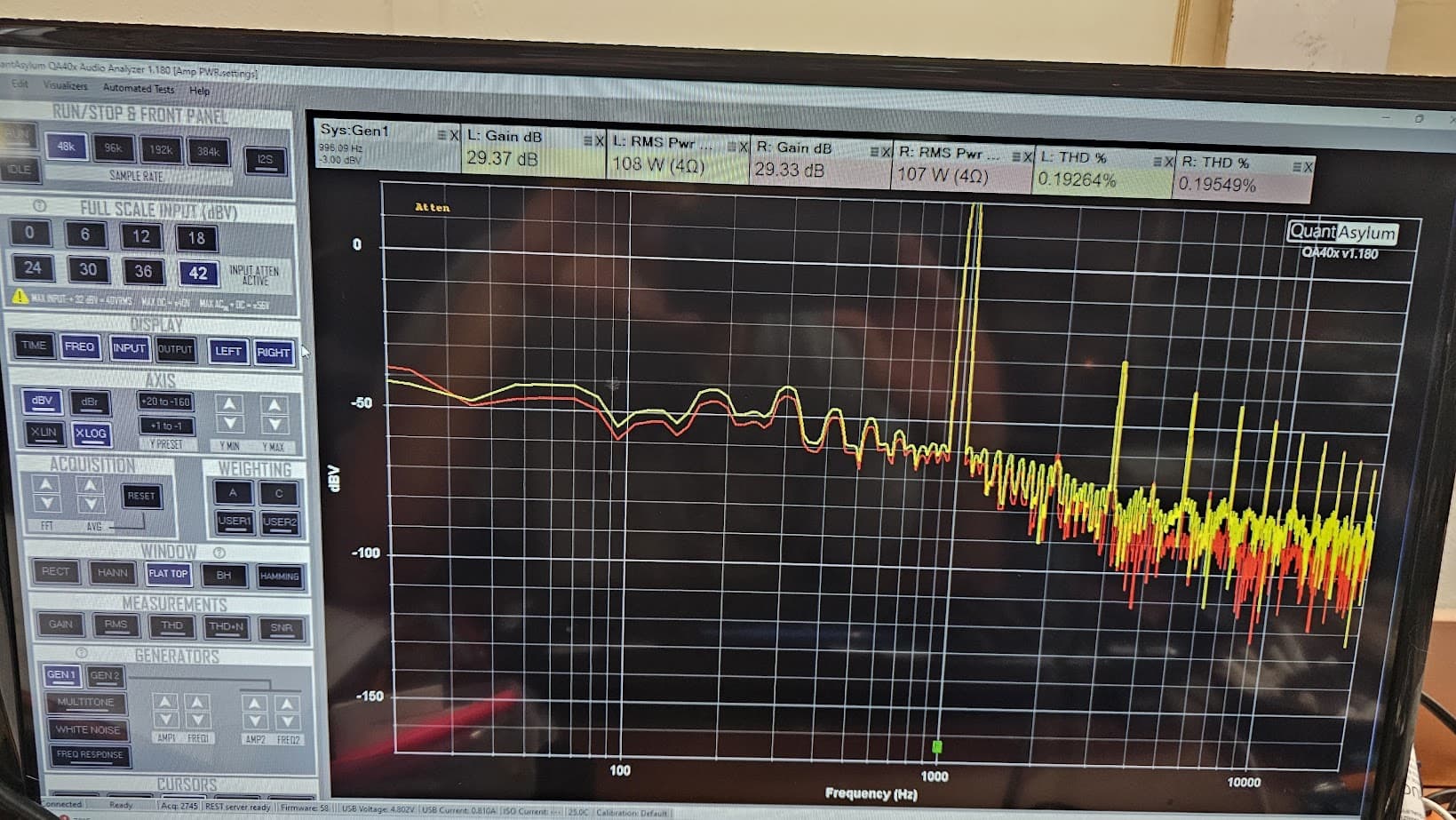Enable A weighting
This screenshot has height=820, width=1456.
tap(233, 492)
